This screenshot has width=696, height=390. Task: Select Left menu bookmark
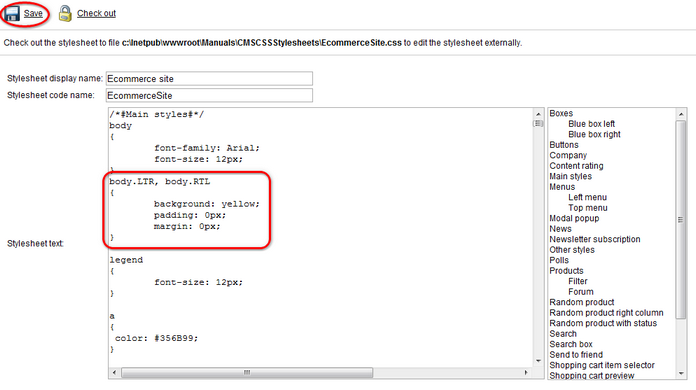pyautogui.click(x=587, y=197)
